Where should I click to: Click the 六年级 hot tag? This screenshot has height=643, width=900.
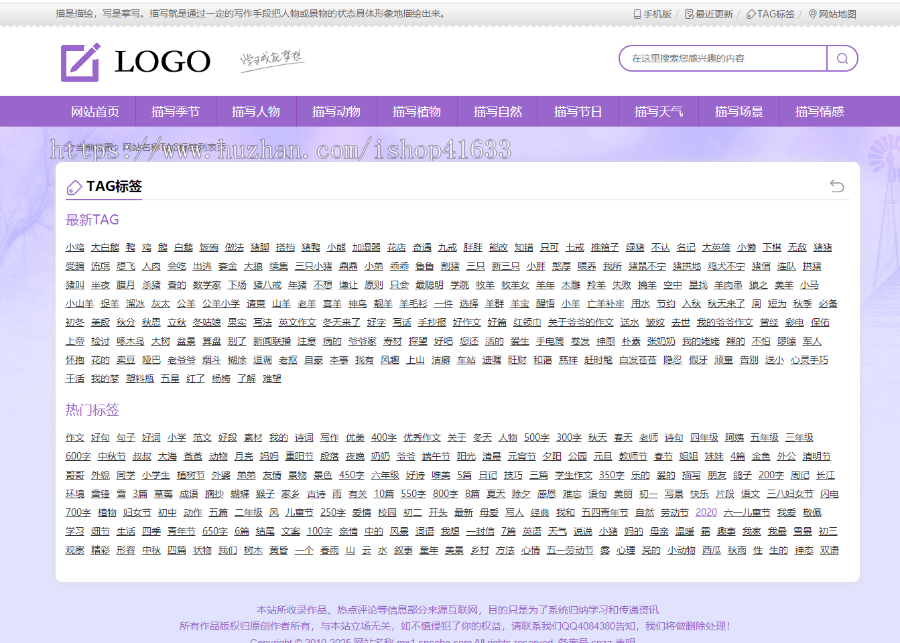click(385, 475)
